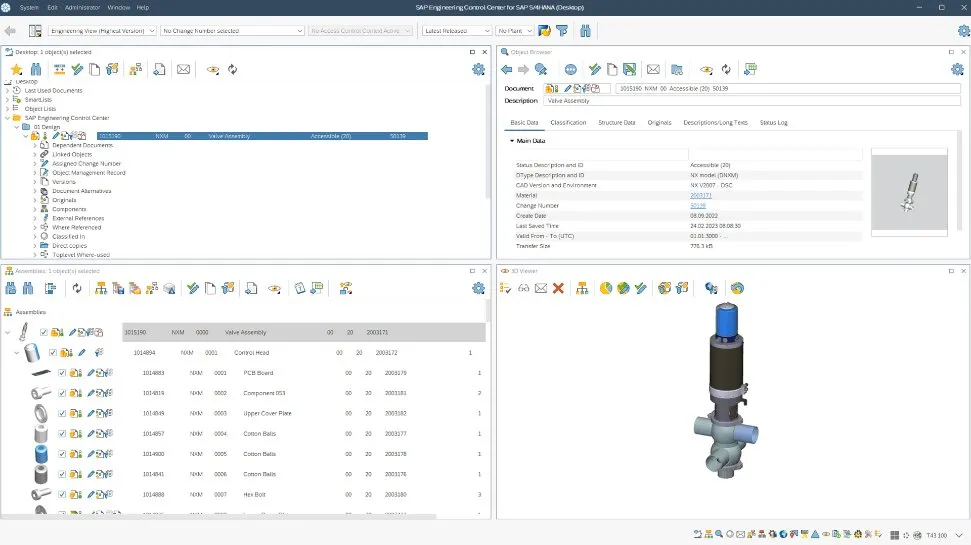Viewport: 971px width, 545px height.
Task: Click the favorites star icon in Desktop panel
Action: coord(16,69)
